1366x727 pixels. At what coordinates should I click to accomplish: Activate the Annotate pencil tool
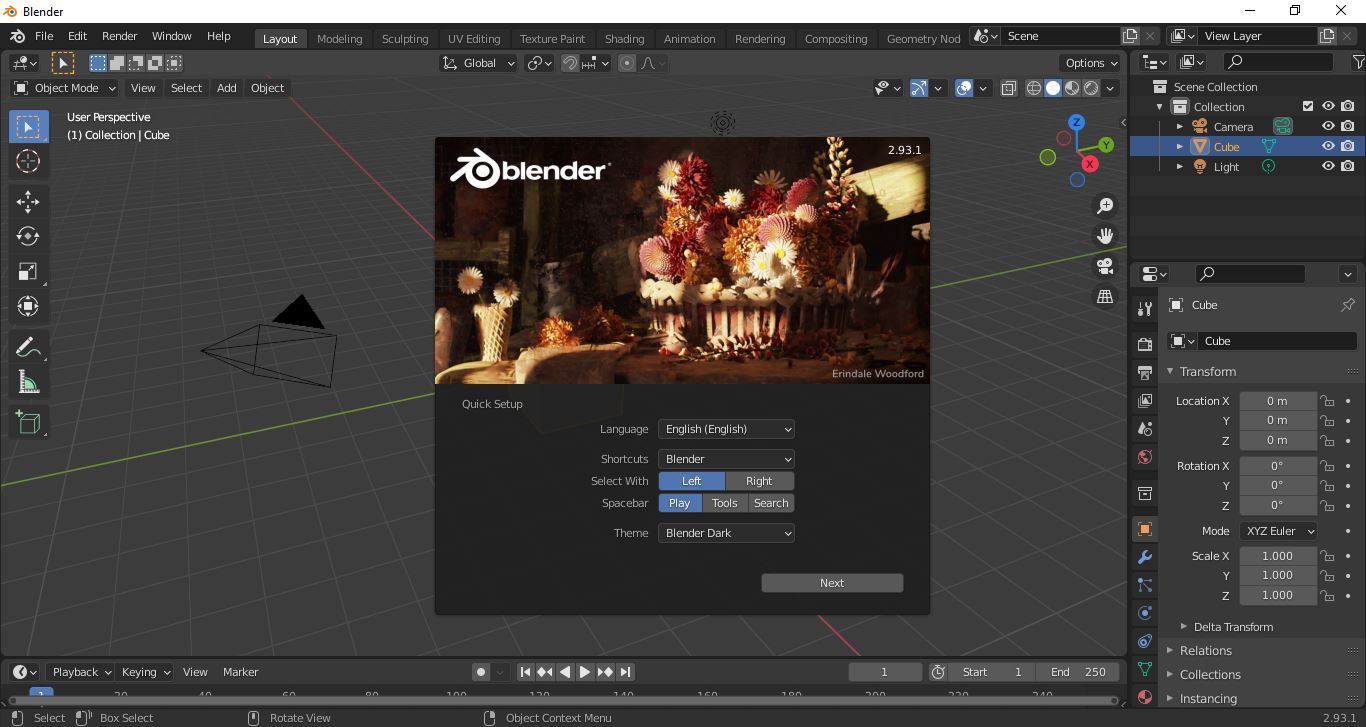coord(28,347)
